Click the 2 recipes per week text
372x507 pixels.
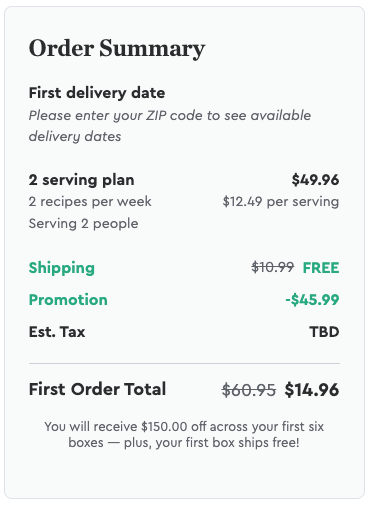90,202
